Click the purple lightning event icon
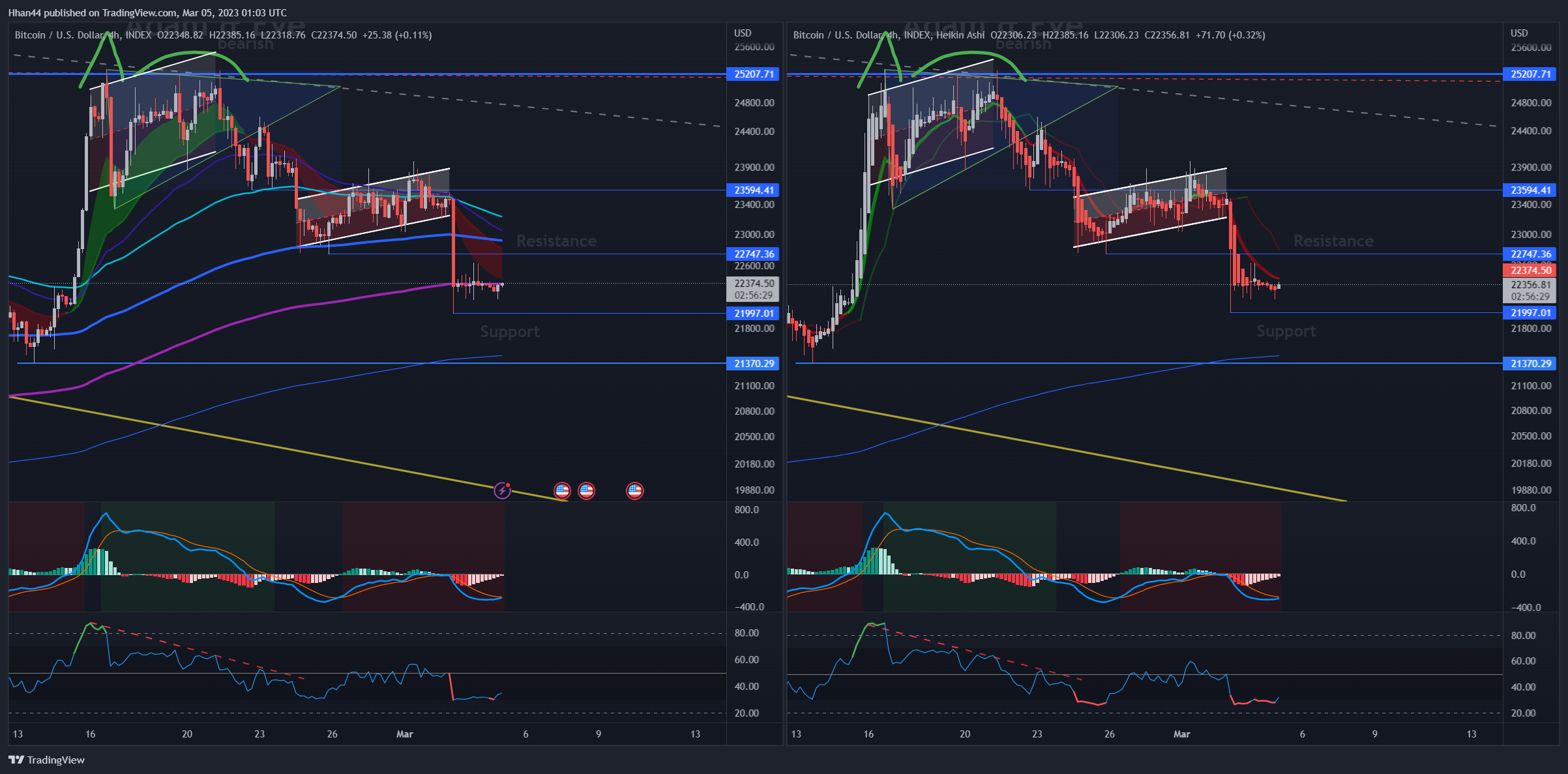This screenshot has height=774, width=1568. click(502, 490)
